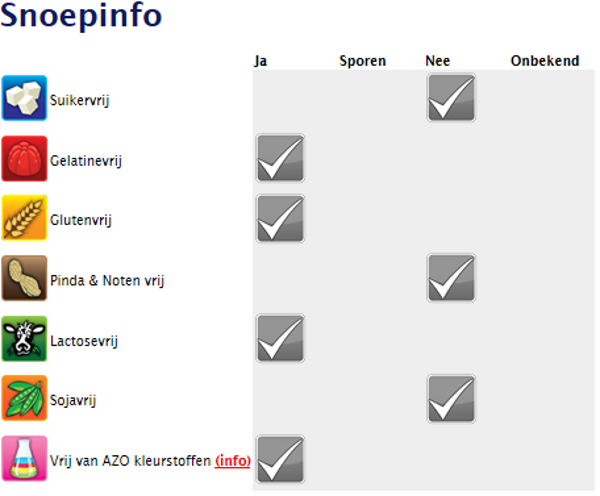Toggle the AZO kleurstoffen checkmark under Ja
The height and width of the screenshot is (496, 600).
(x=281, y=460)
